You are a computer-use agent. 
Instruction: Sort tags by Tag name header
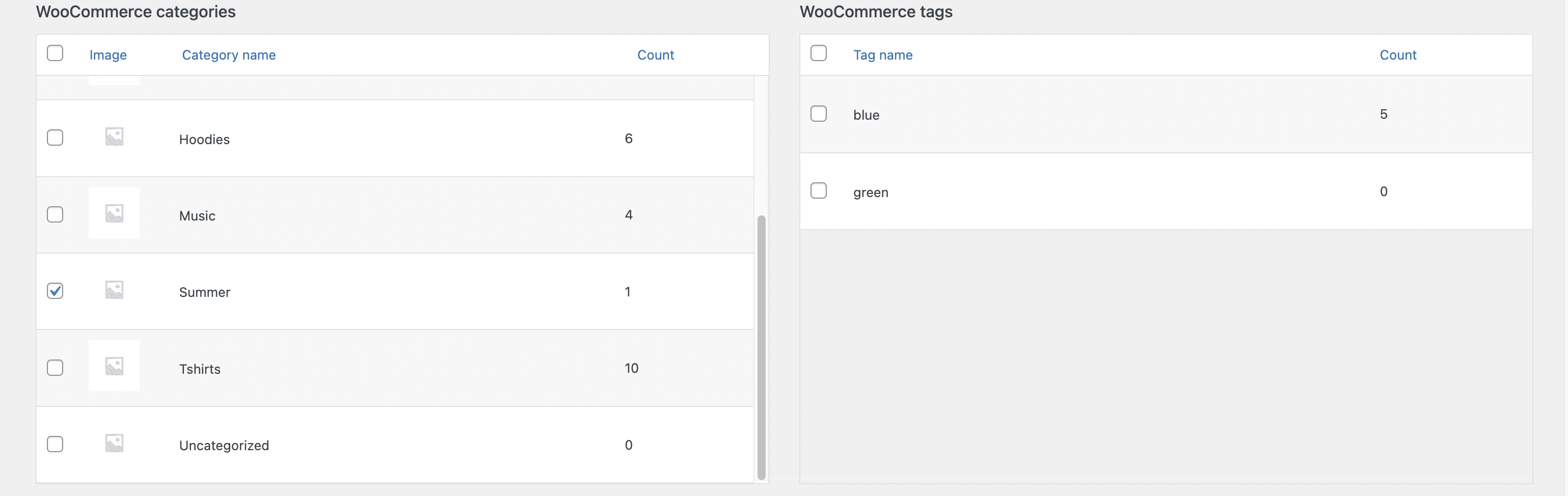883,55
